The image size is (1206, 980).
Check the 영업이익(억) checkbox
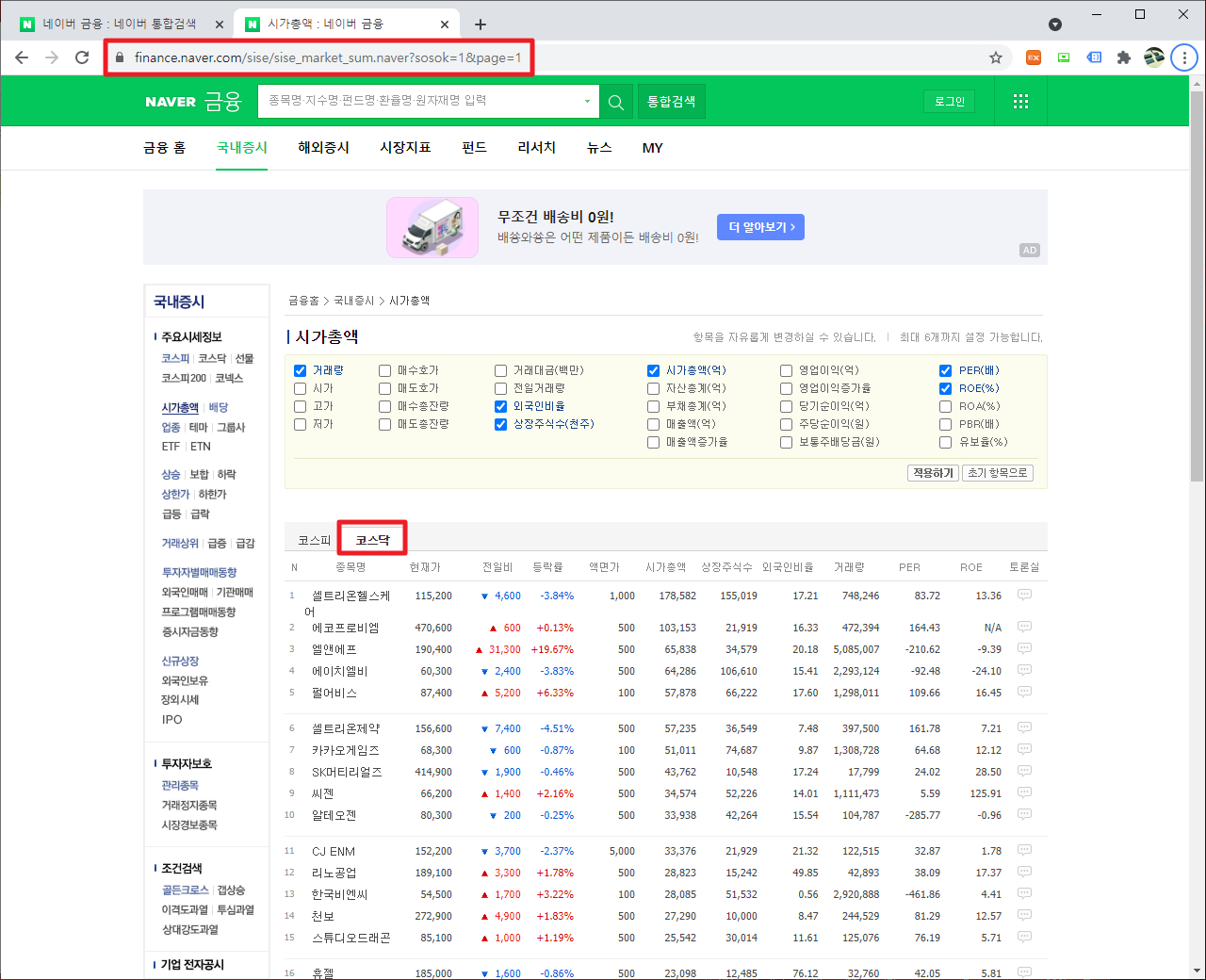786,370
